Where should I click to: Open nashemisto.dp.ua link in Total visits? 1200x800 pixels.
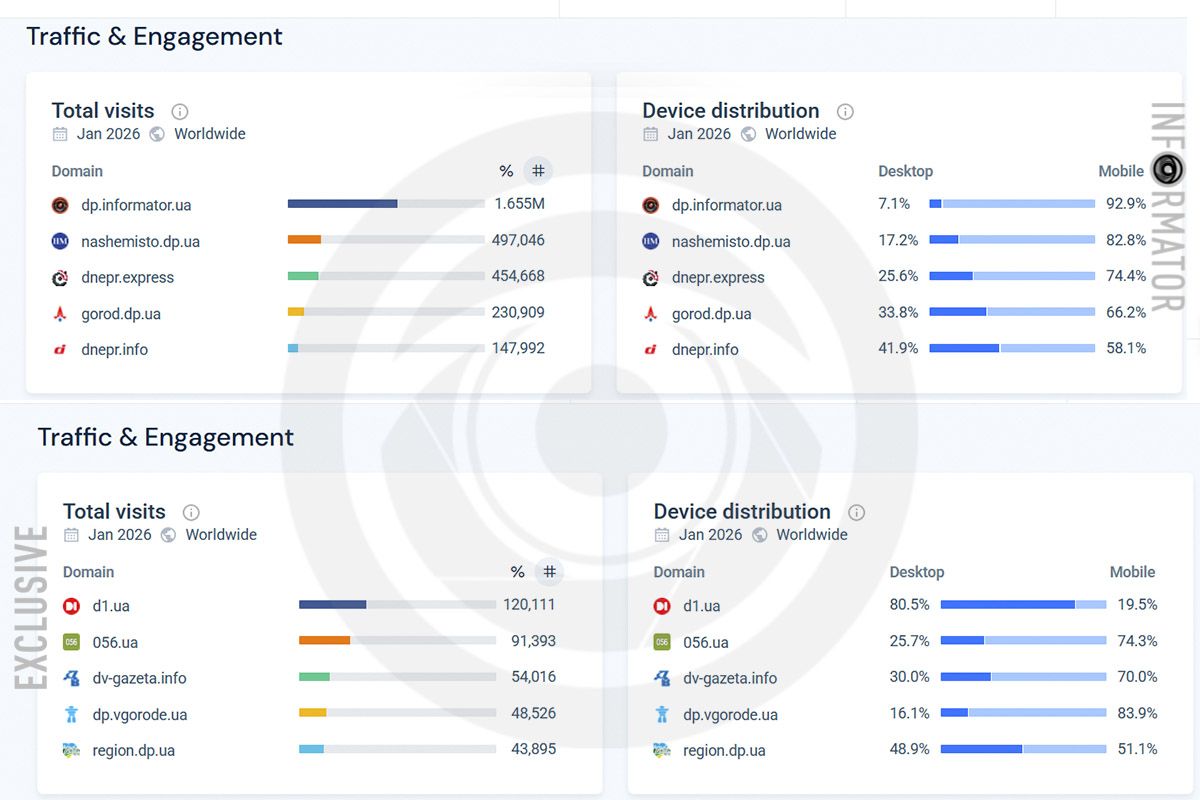[140, 241]
